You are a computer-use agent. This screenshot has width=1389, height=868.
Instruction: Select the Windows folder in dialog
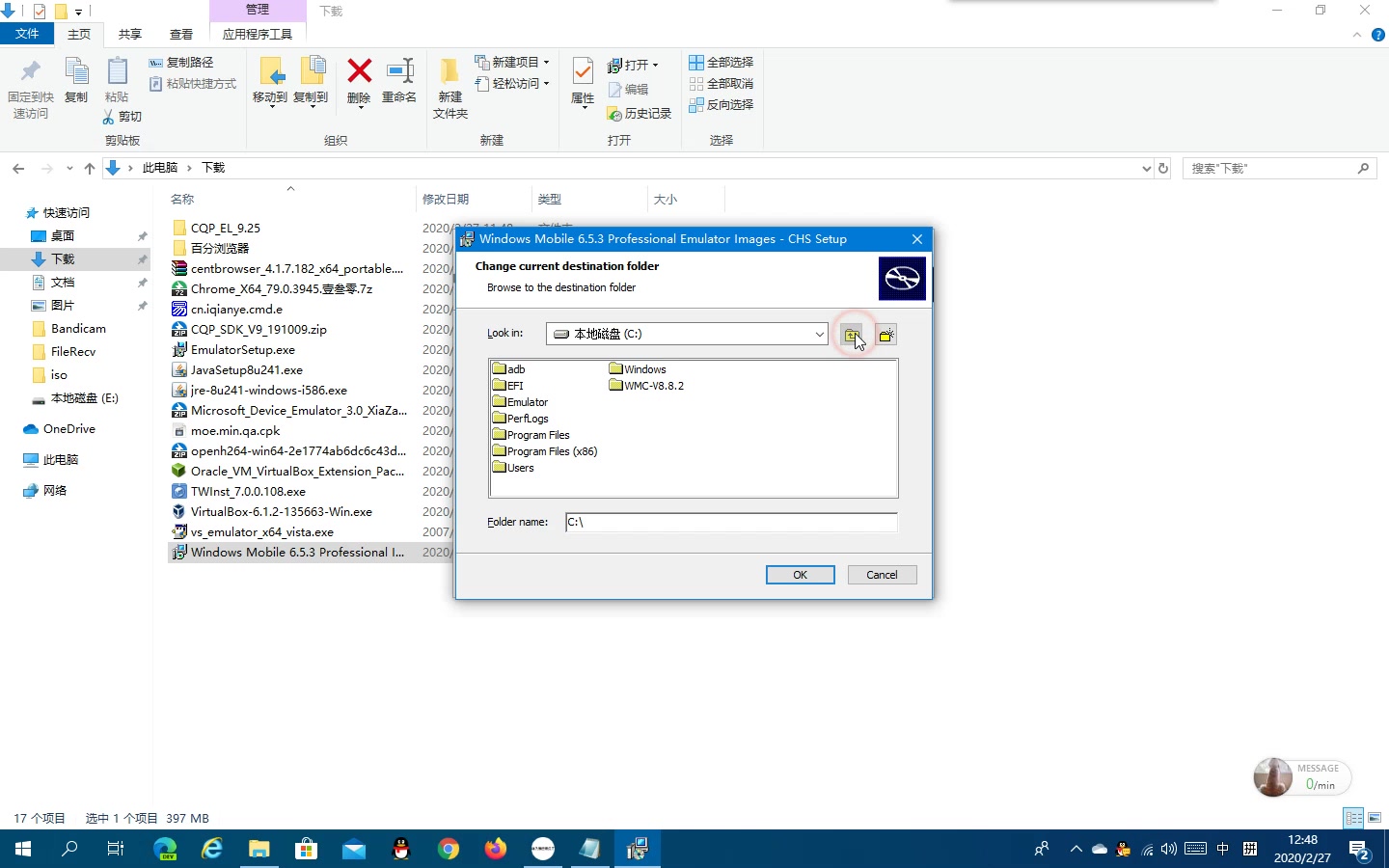tap(638, 369)
